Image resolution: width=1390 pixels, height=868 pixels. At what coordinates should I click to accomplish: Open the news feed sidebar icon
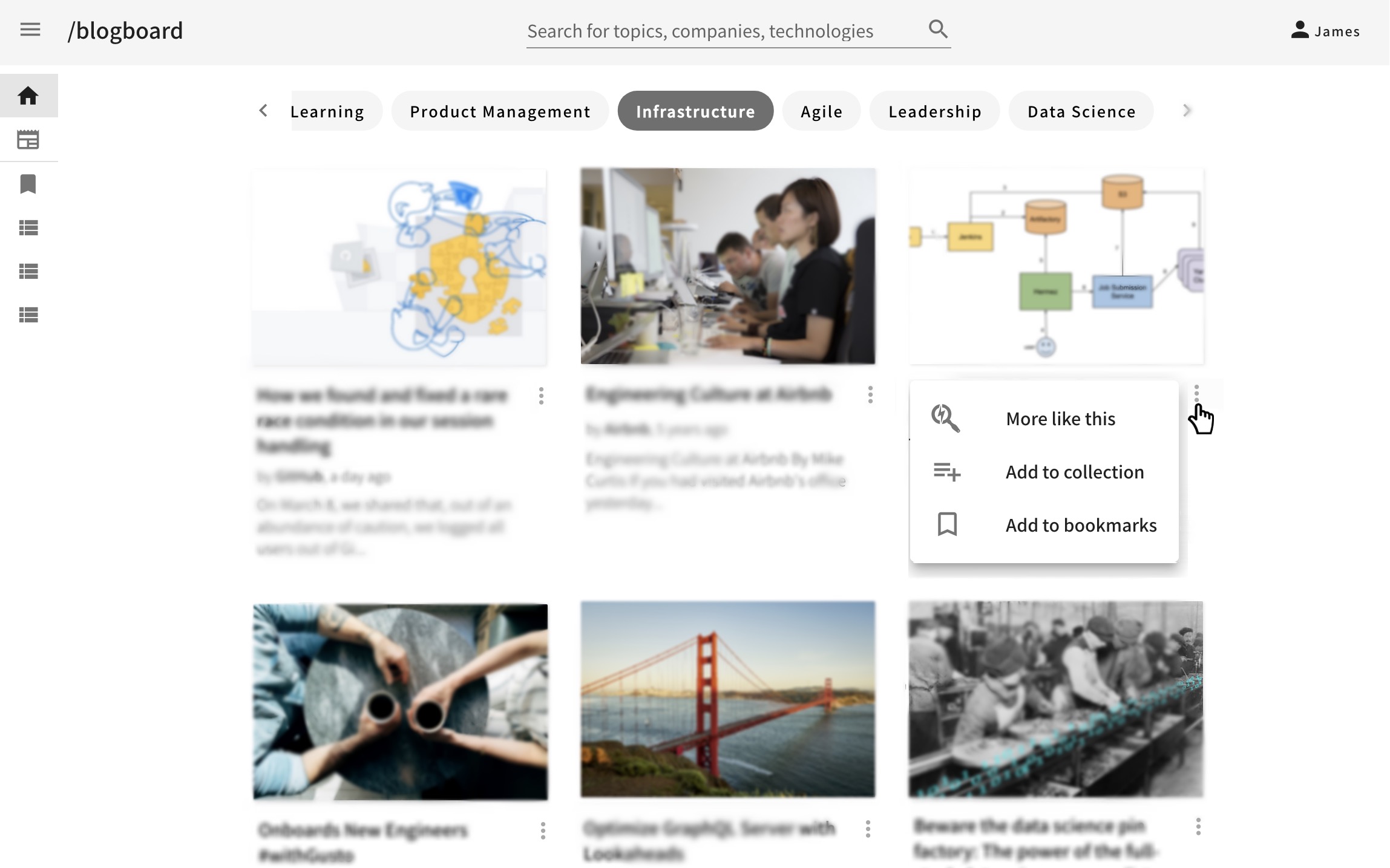(28, 139)
